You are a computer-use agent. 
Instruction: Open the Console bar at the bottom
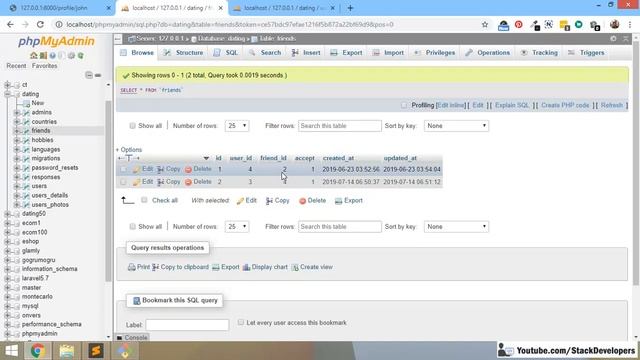(x=132, y=338)
